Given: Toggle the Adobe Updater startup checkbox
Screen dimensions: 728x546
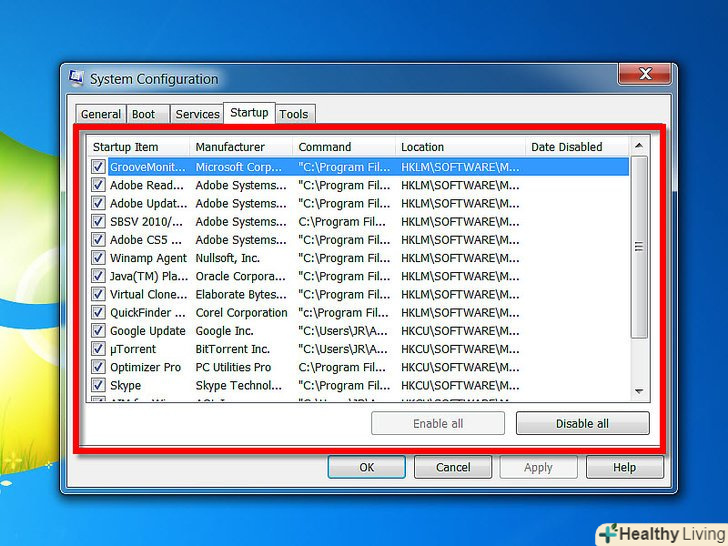Looking at the screenshot, I should [x=98, y=203].
